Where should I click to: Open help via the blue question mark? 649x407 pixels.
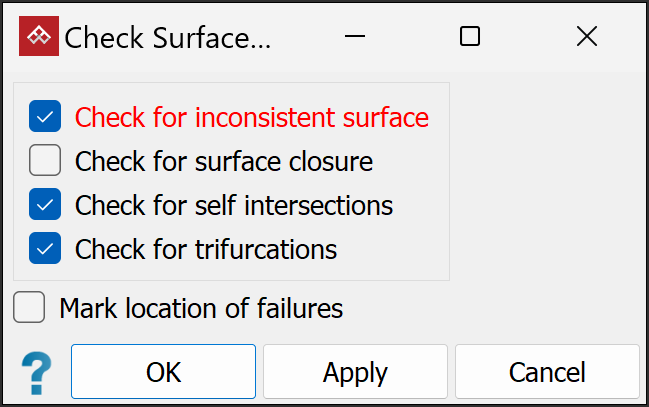pos(36,373)
